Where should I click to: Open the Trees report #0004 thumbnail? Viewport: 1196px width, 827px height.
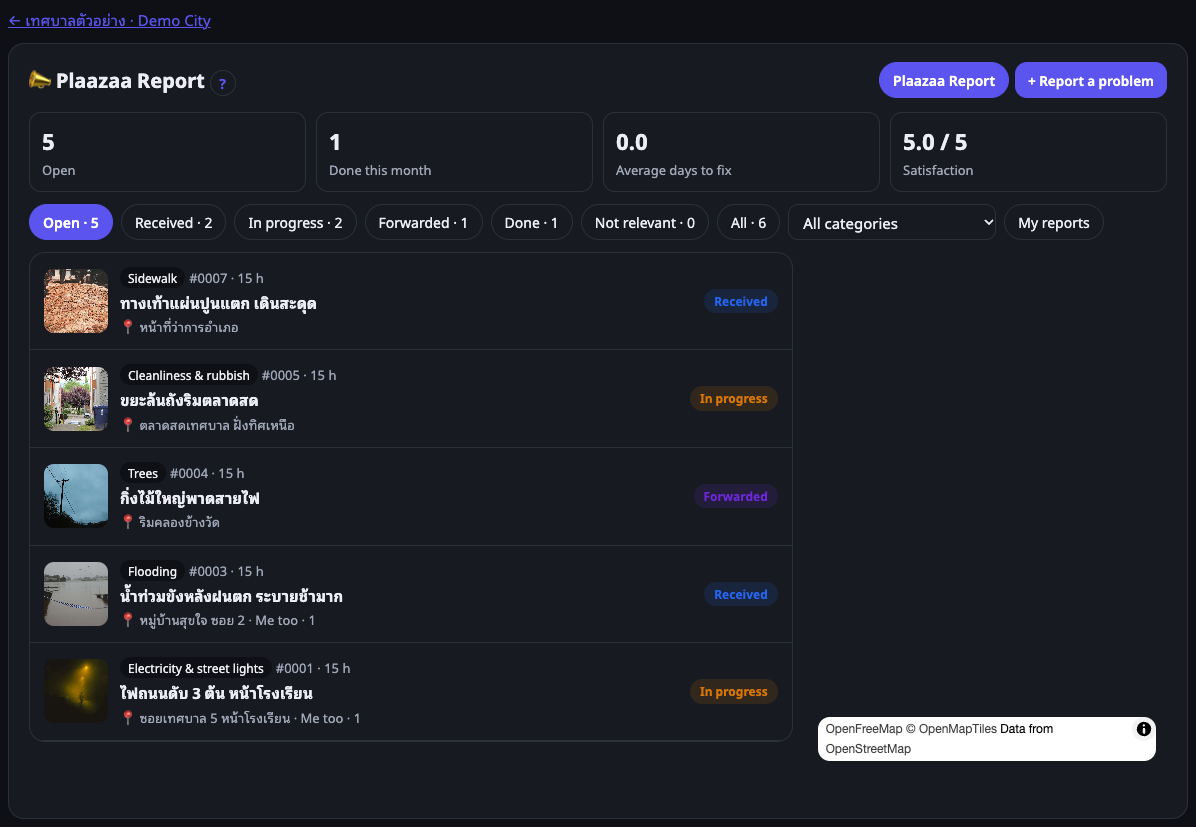coord(76,496)
